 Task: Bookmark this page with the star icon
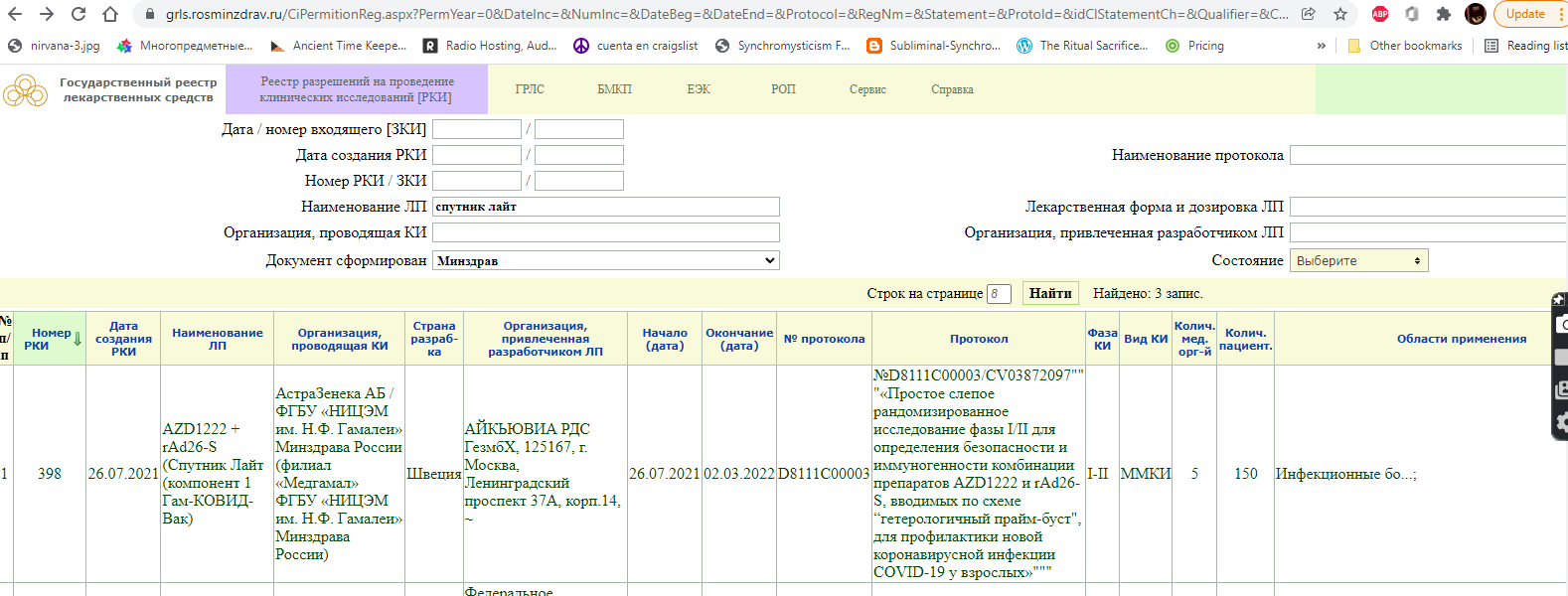click(x=1340, y=14)
